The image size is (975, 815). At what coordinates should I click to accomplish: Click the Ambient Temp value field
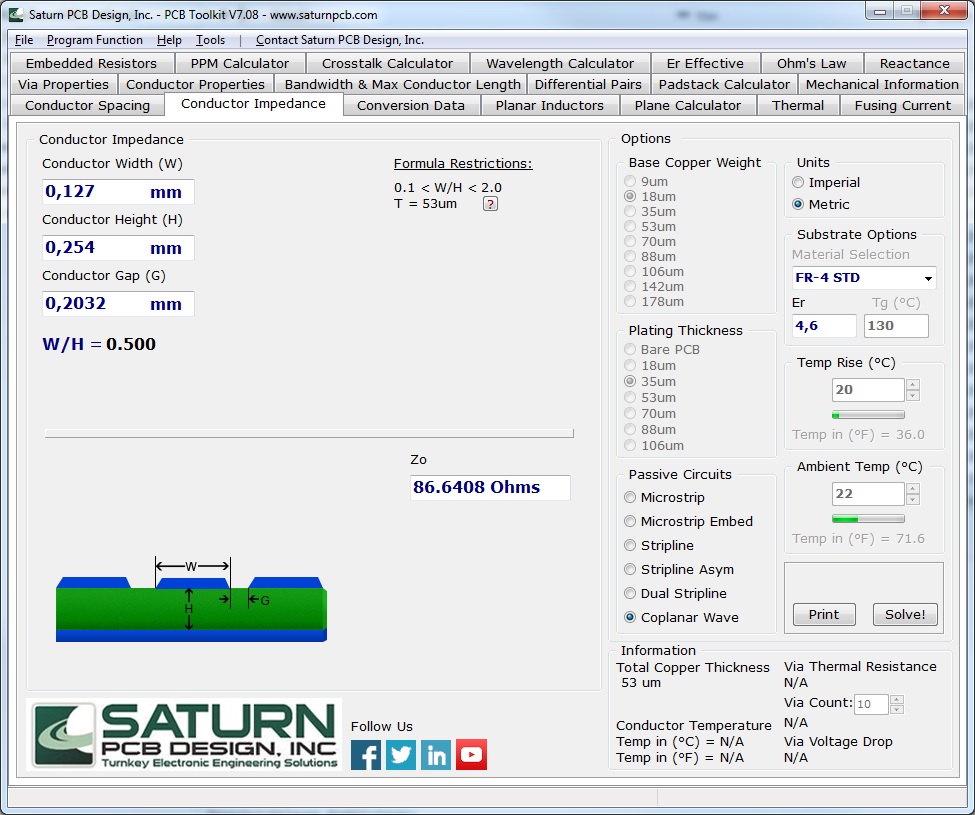(868, 494)
